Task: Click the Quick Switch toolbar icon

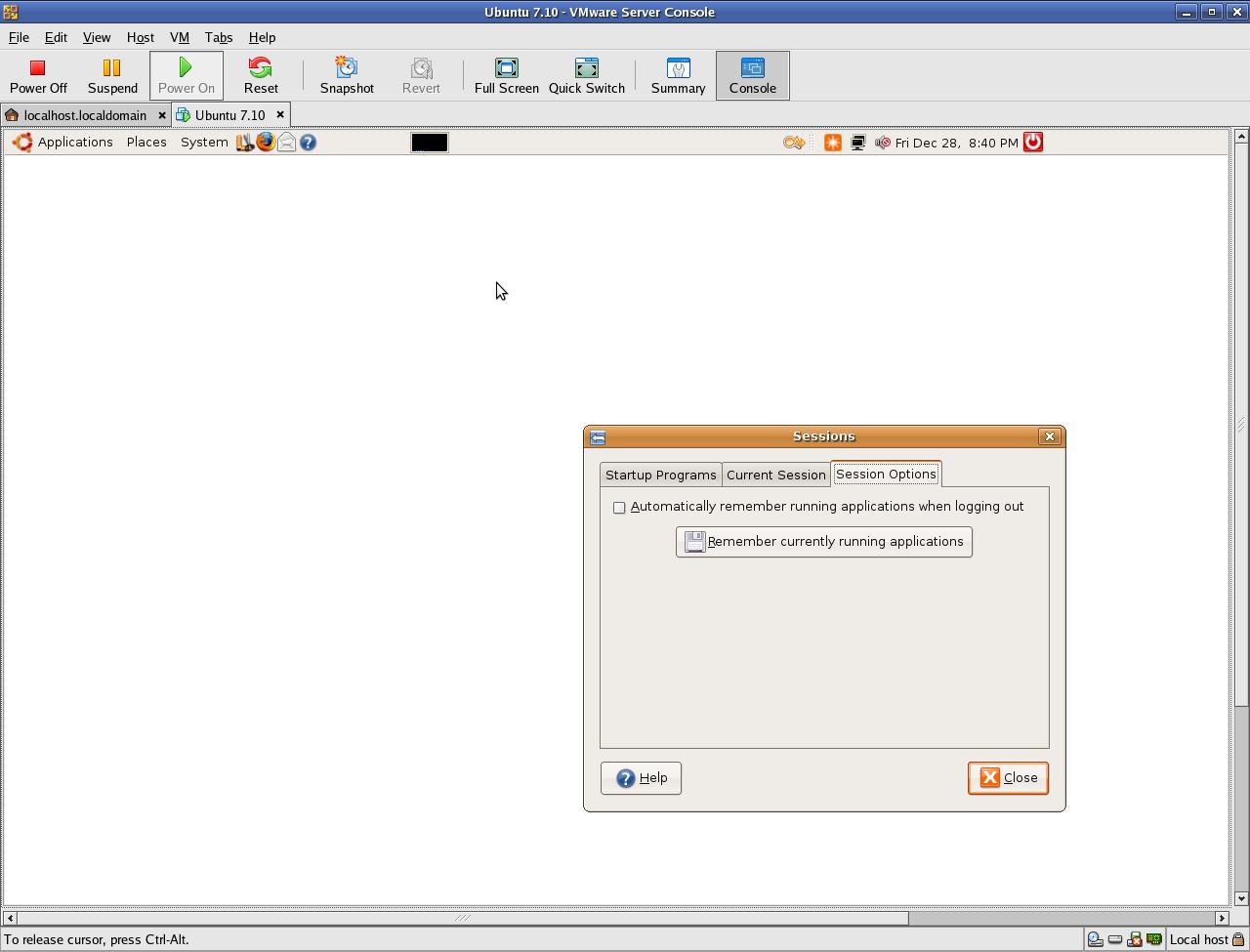Action: point(586,76)
